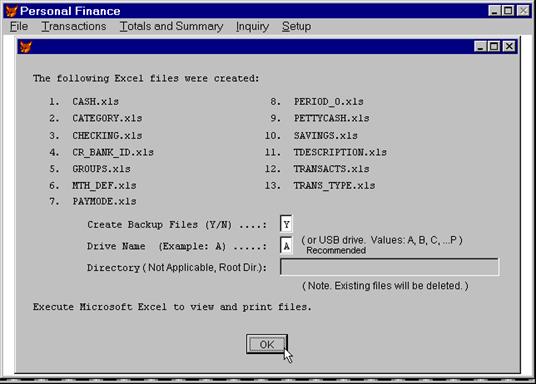Click the 'Execute Microsoft Excel to view' text

click(x=172, y=307)
